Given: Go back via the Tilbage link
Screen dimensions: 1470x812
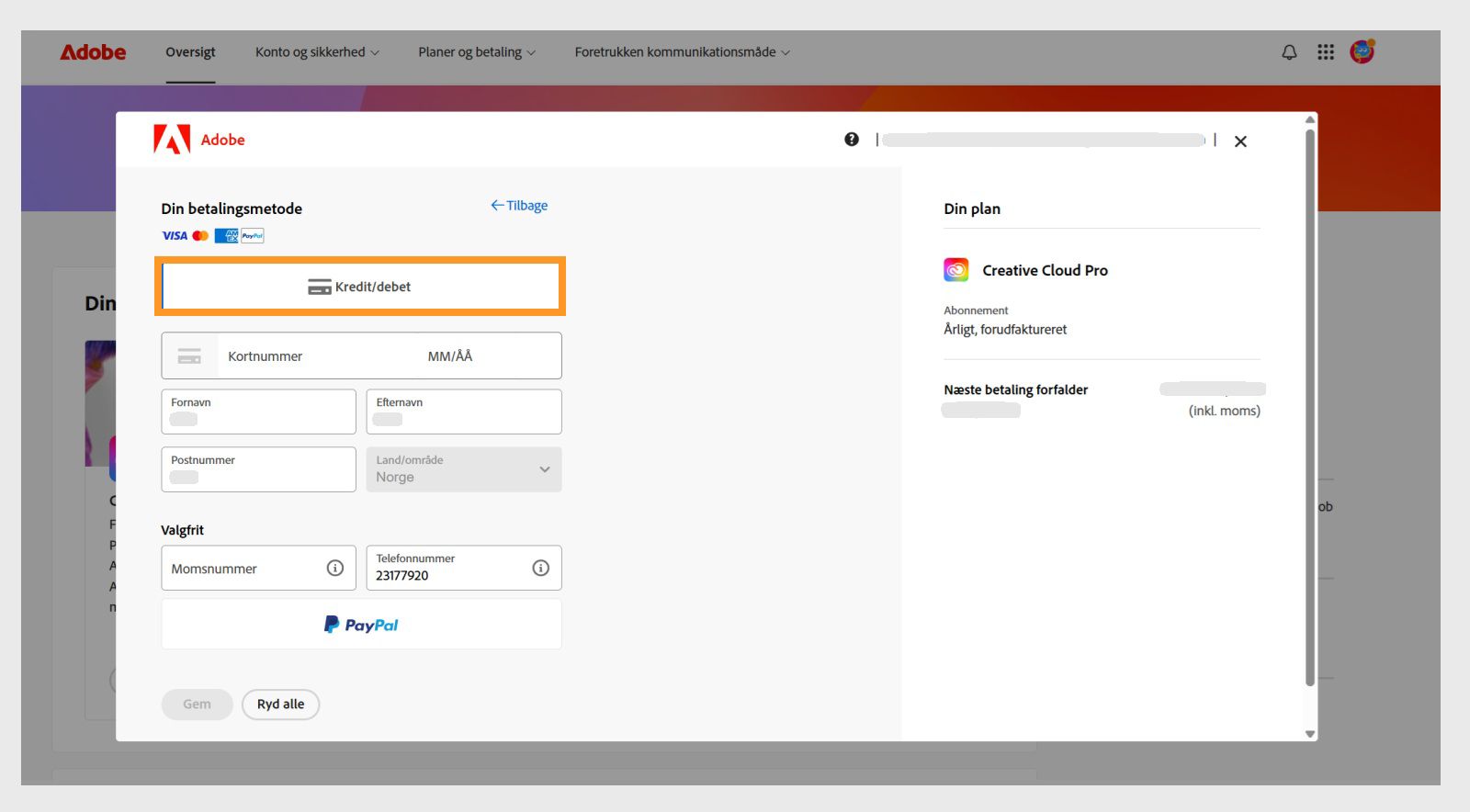Looking at the screenshot, I should tap(519, 206).
